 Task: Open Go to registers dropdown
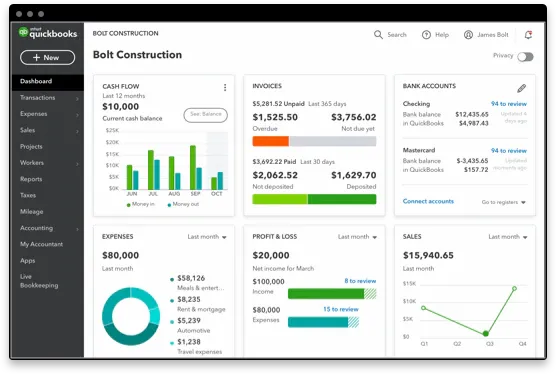point(504,202)
